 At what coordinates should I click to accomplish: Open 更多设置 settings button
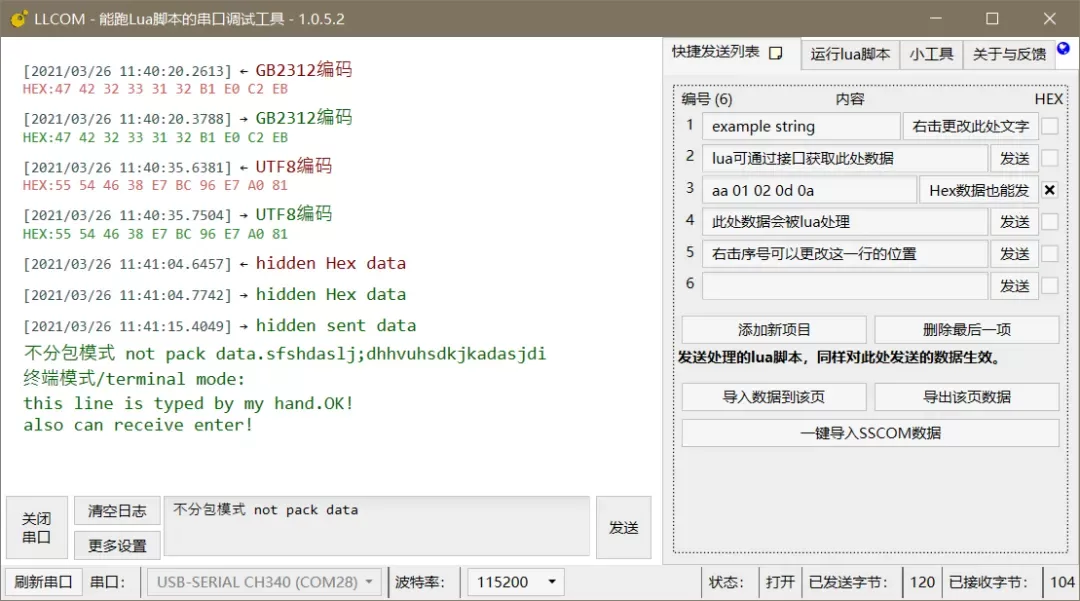coord(117,546)
